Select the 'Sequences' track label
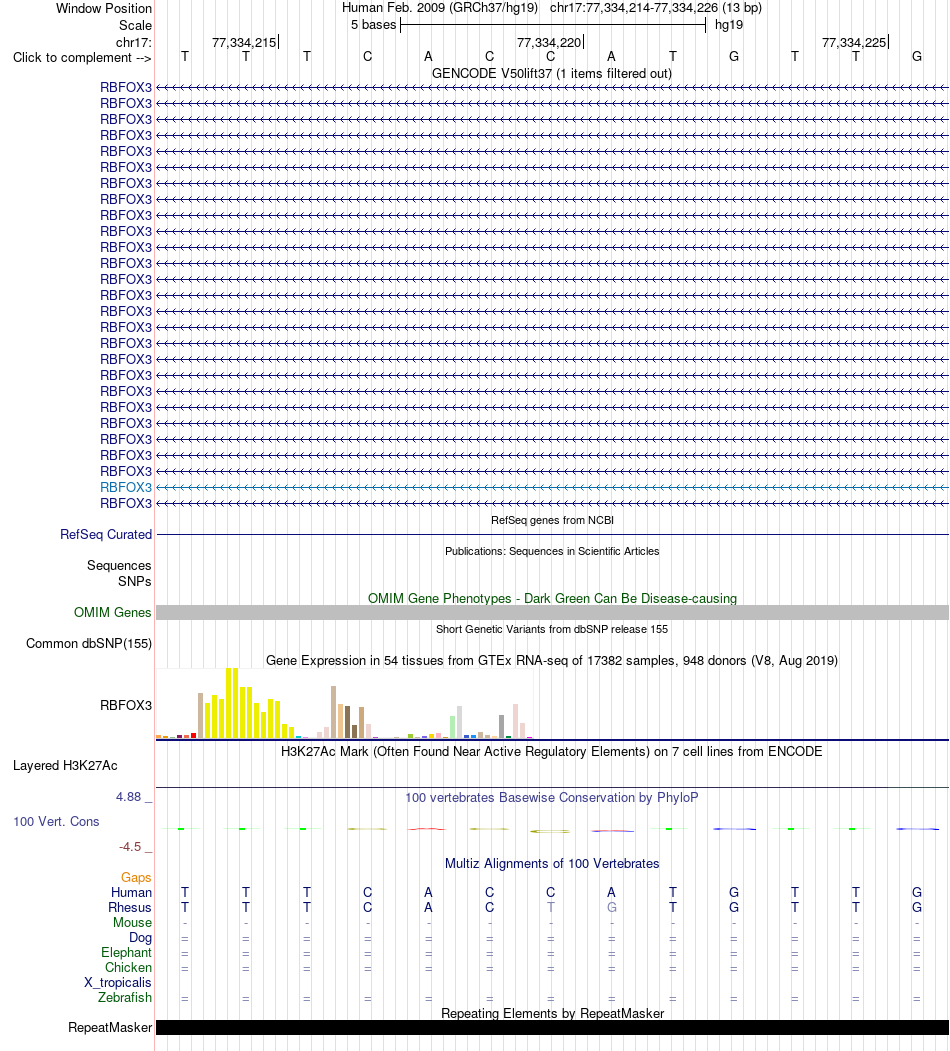The image size is (950, 1051). pos(119,566)
